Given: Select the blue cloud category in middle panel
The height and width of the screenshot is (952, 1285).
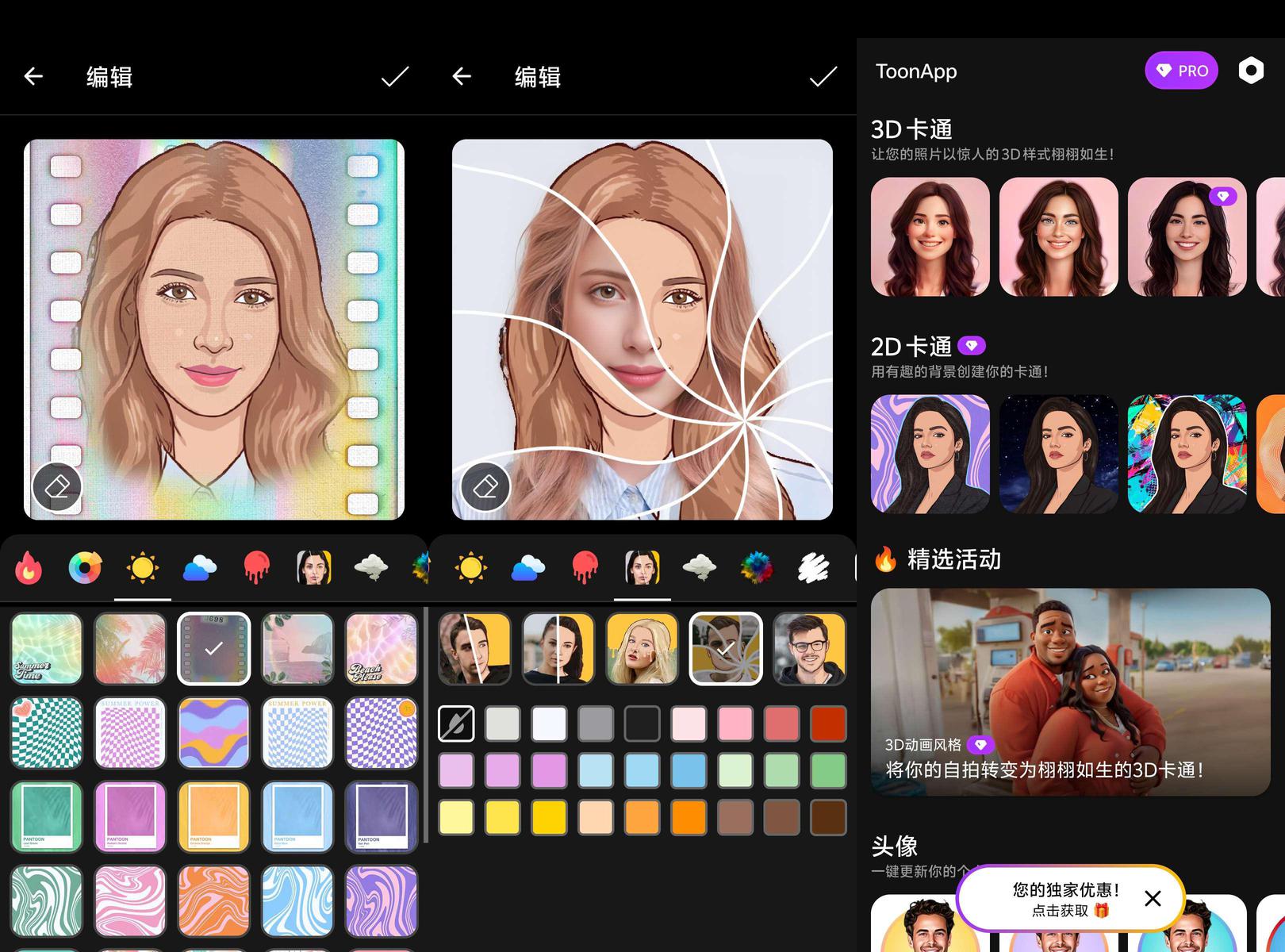Looking at the screenshot, I should [528, 567].
